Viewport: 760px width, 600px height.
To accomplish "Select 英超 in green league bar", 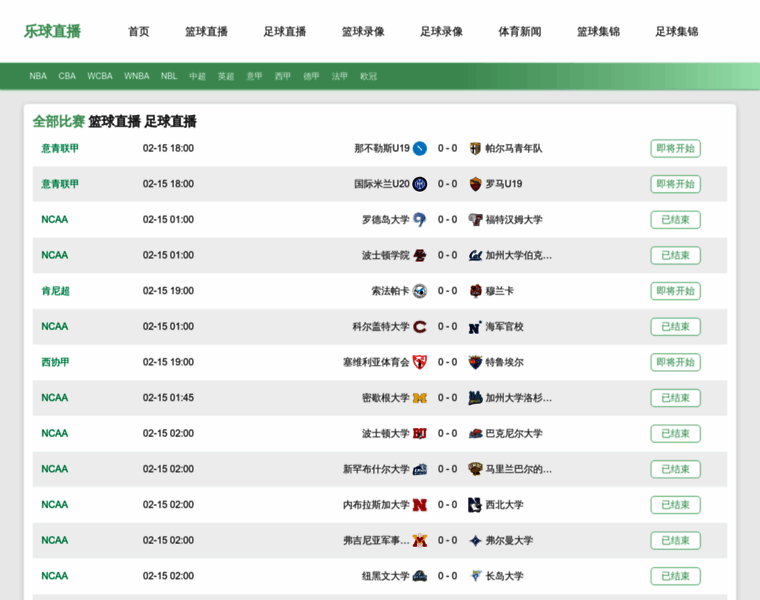I will coord(226,76).
